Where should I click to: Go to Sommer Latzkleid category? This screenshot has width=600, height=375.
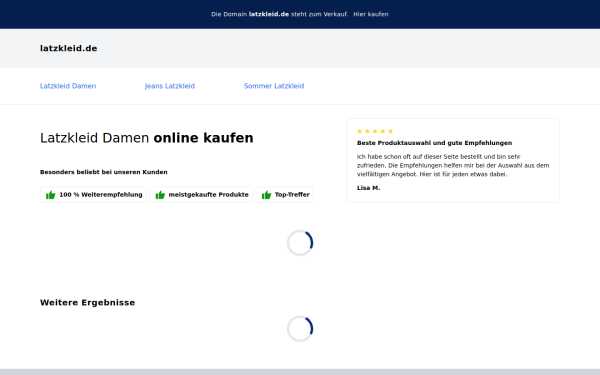pos(274,86)
